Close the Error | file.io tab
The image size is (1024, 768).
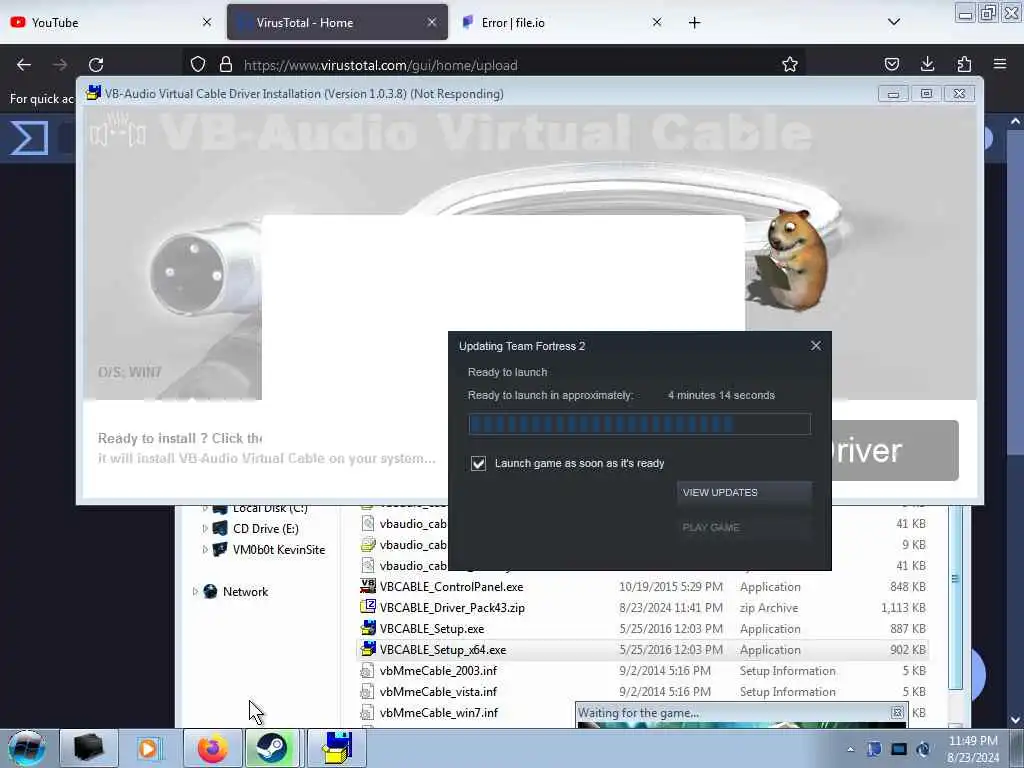coord(657,22)
